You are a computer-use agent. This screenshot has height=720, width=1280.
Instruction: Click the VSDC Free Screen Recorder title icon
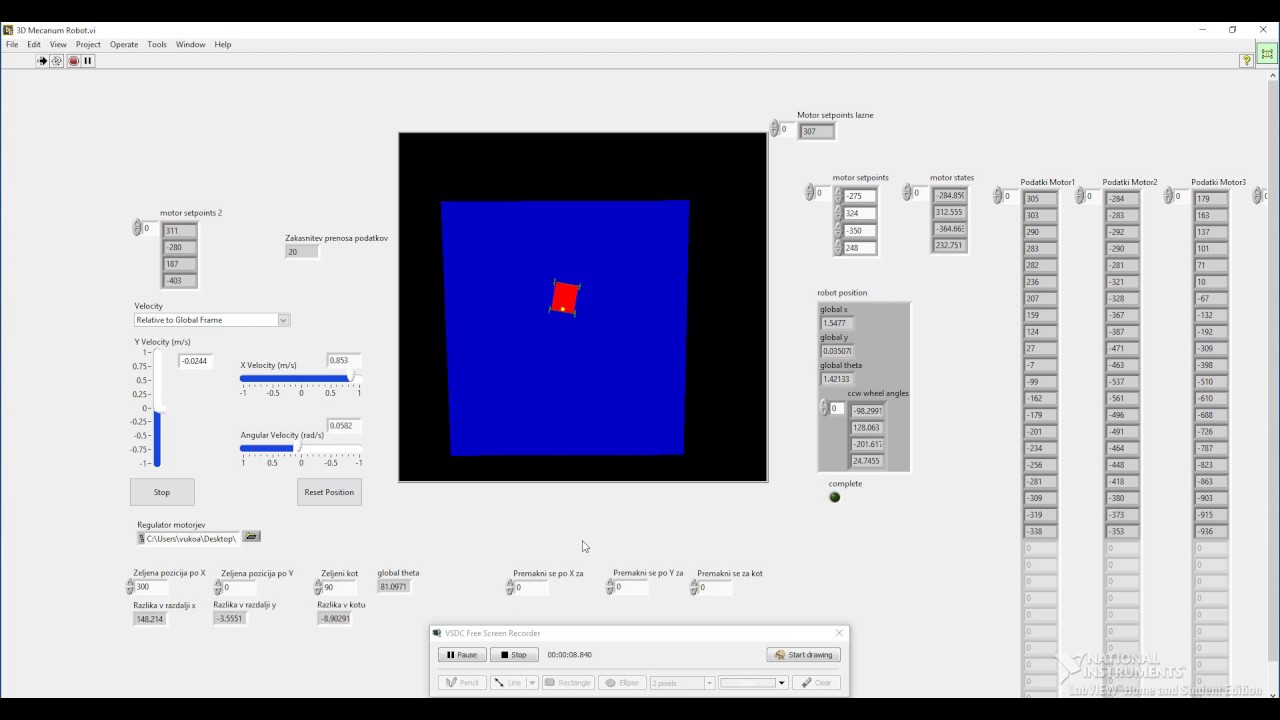[x=437, y=633]
